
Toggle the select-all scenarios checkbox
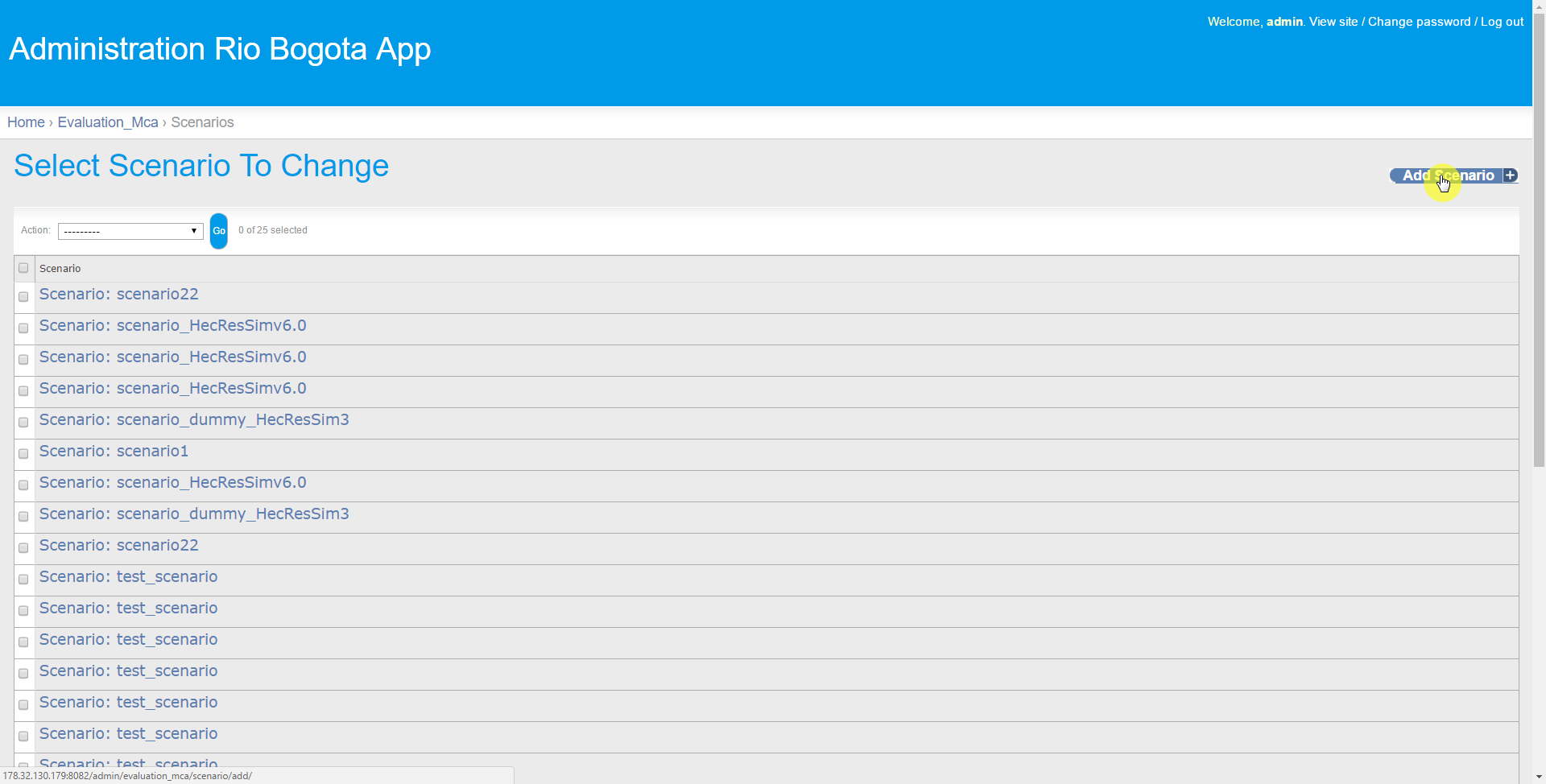pyautogui.click(x=23, y=268)
